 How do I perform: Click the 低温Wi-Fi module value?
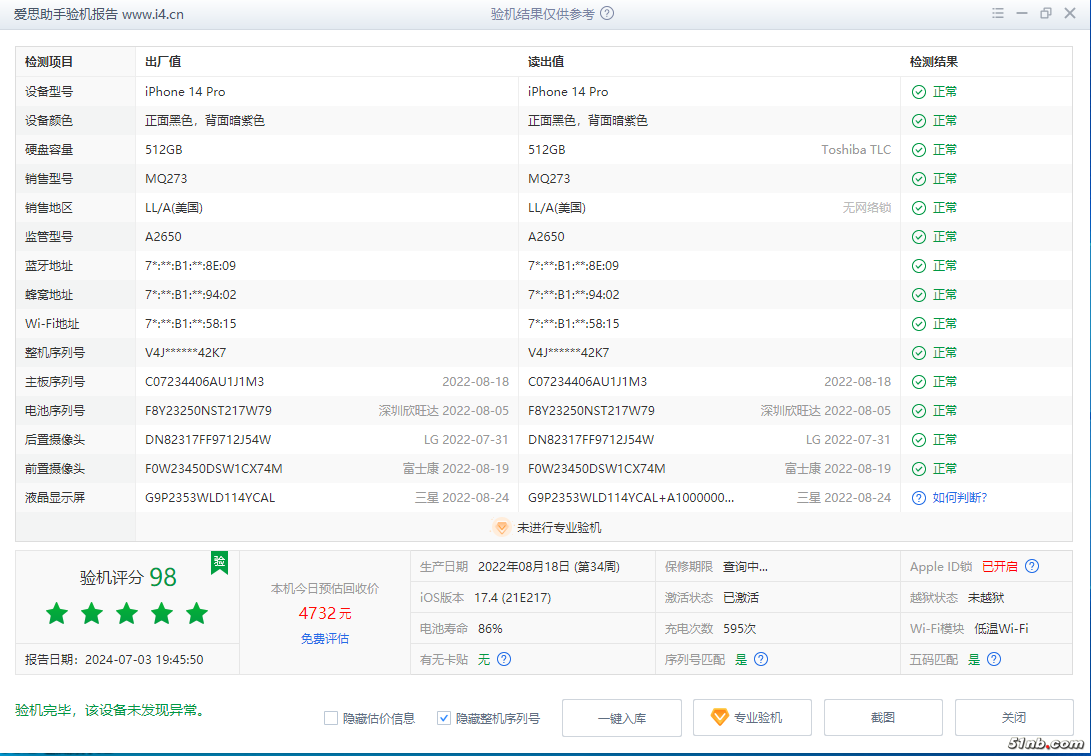click(1001, 629)
